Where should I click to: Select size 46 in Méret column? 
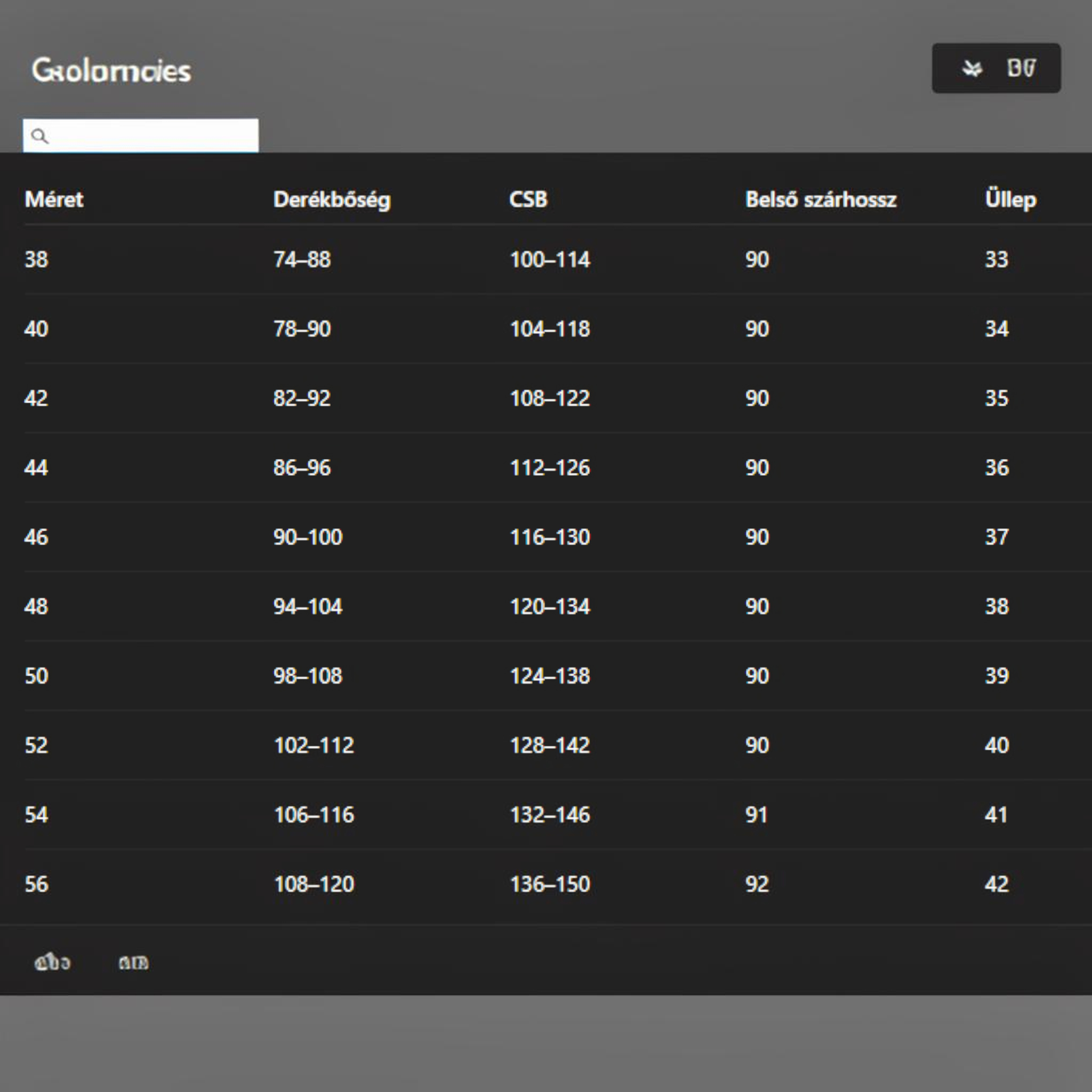tap(36, 537)
